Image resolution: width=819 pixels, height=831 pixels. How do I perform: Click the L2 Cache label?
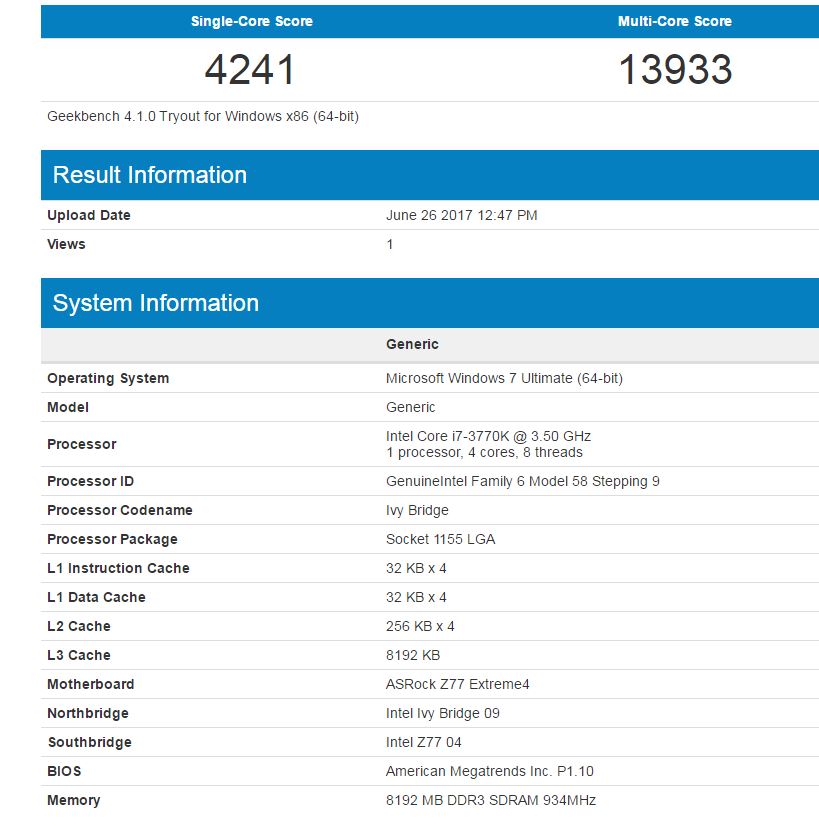pyautogui.click(x=79, y=626)
